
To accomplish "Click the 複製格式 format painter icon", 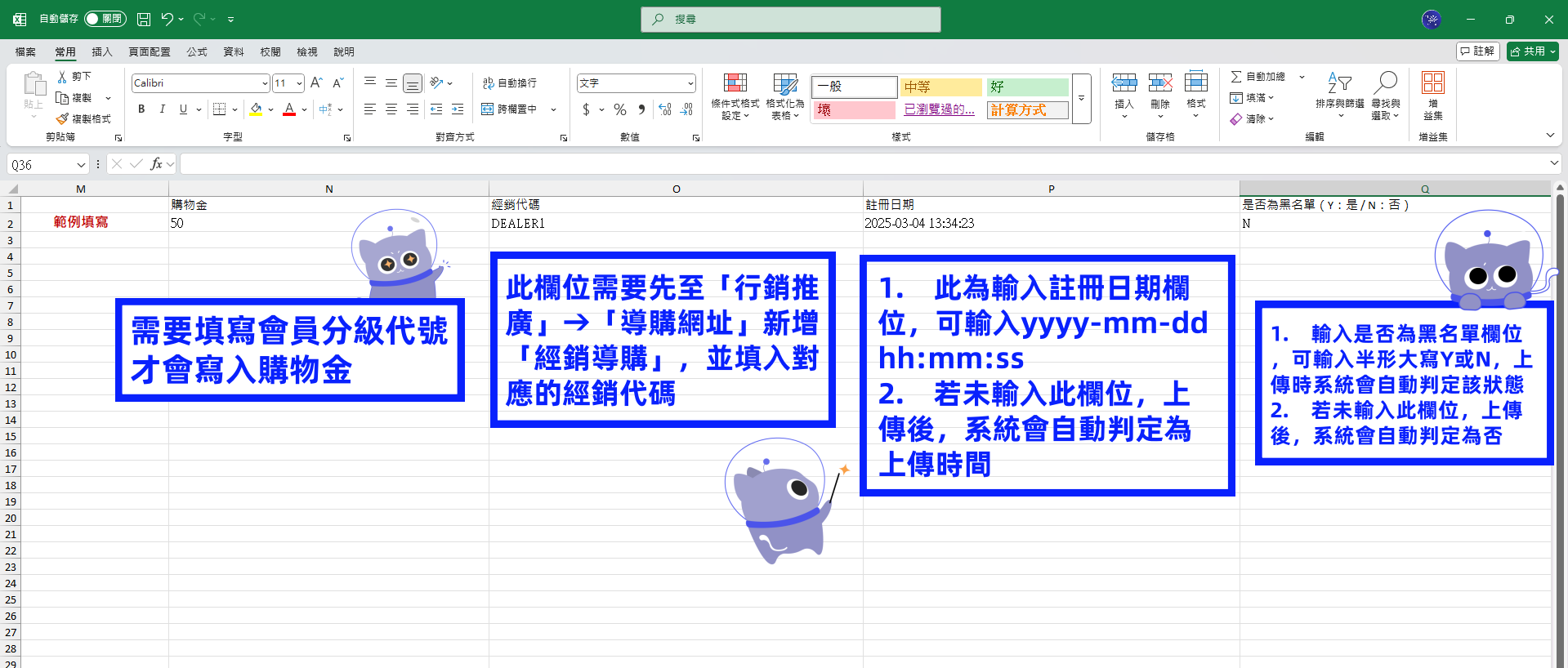I will coord(62,119).
